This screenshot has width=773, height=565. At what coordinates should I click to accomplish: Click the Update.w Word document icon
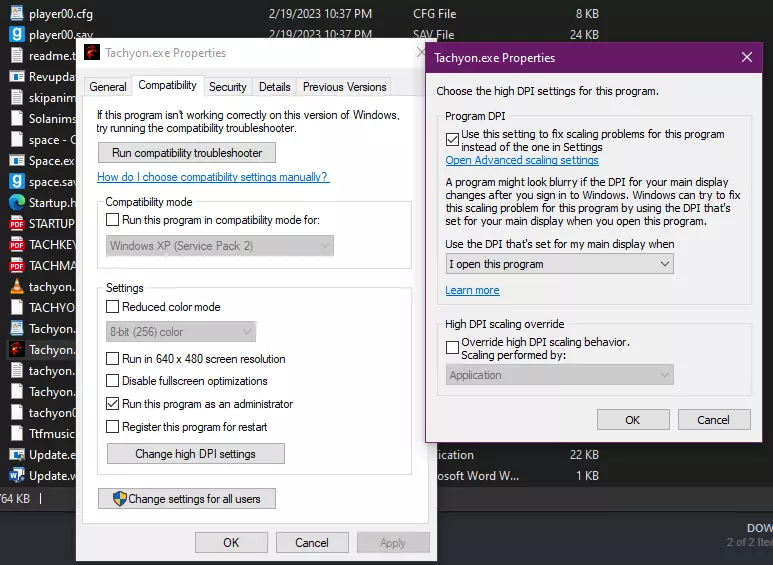point(17,475)
